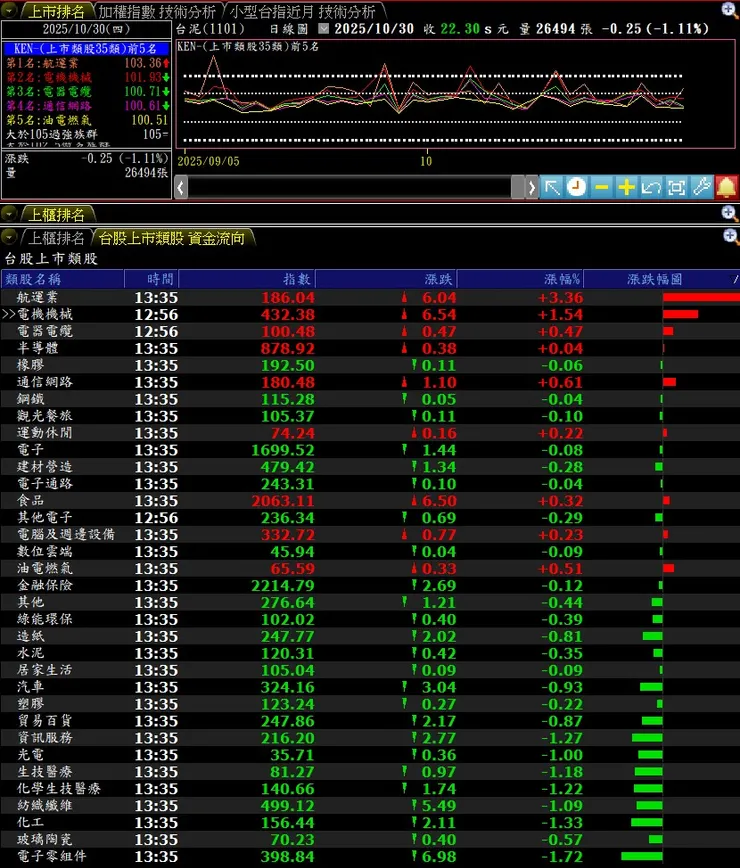Click 電子 index value 1699.52

point(283,450)
